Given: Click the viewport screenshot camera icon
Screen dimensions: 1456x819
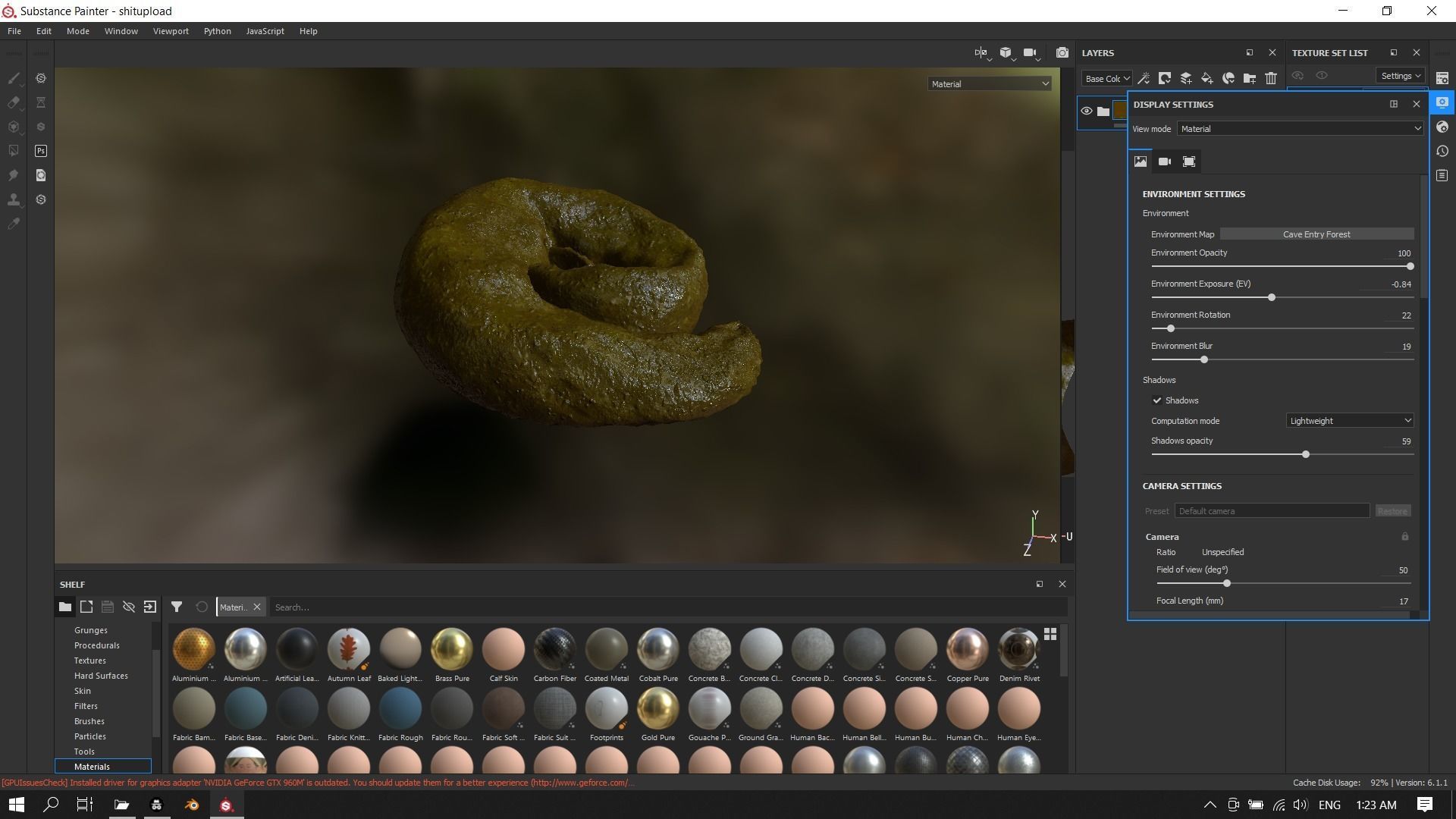Looking at the screenshot, I should coord(1062,53).
